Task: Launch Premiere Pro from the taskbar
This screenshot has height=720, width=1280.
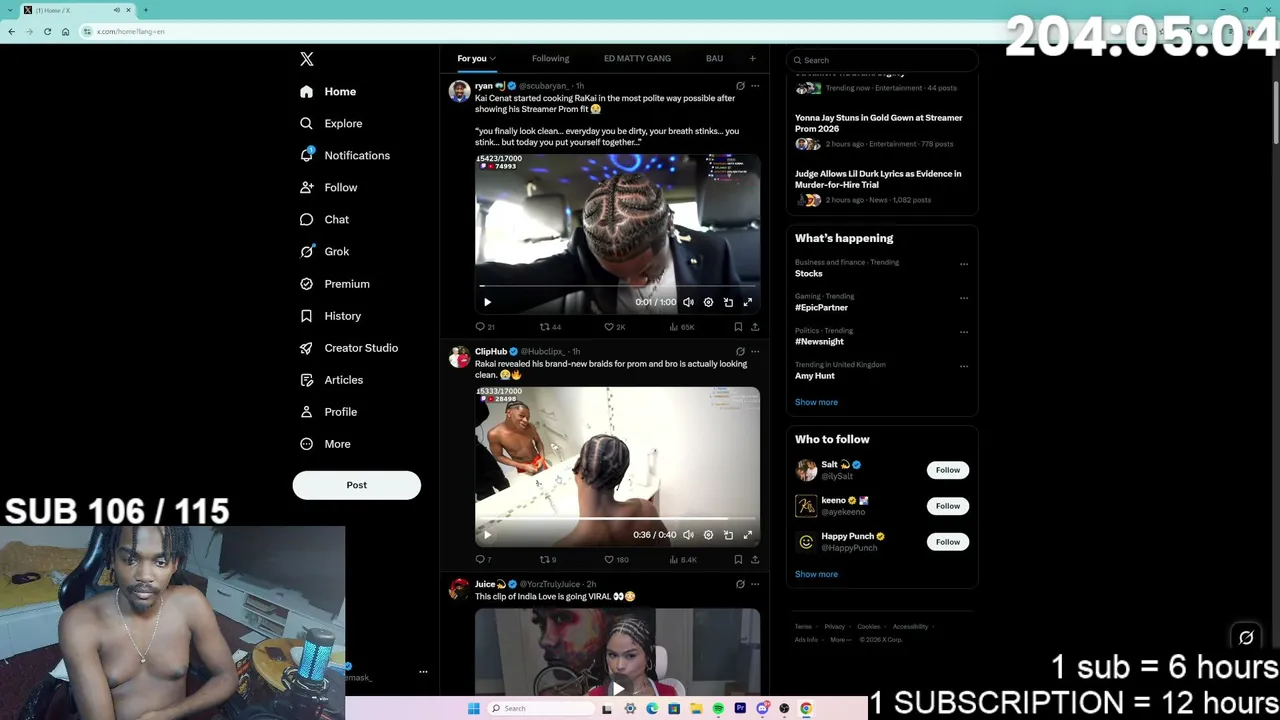Action: tap(740, 709)
